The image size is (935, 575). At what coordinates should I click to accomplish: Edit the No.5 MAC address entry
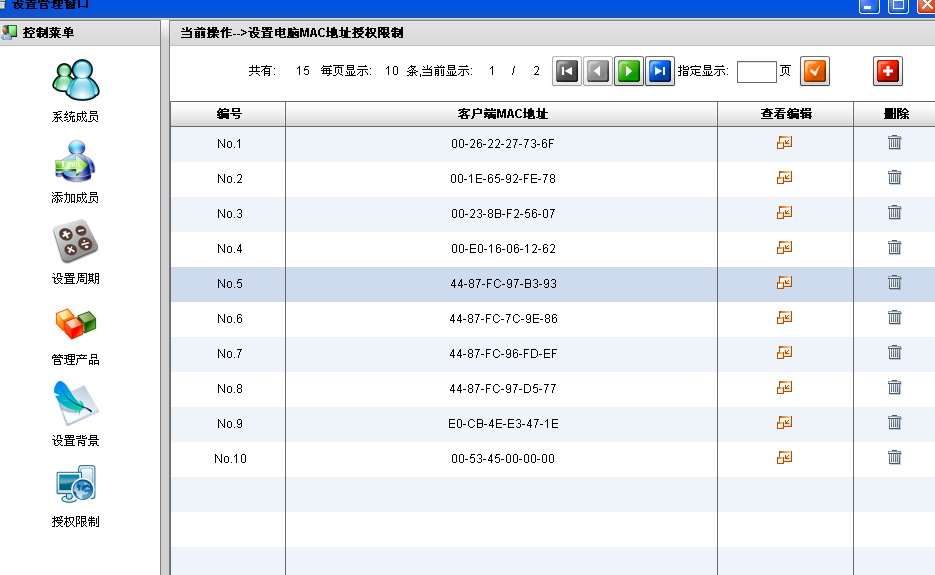click(785, 283)
